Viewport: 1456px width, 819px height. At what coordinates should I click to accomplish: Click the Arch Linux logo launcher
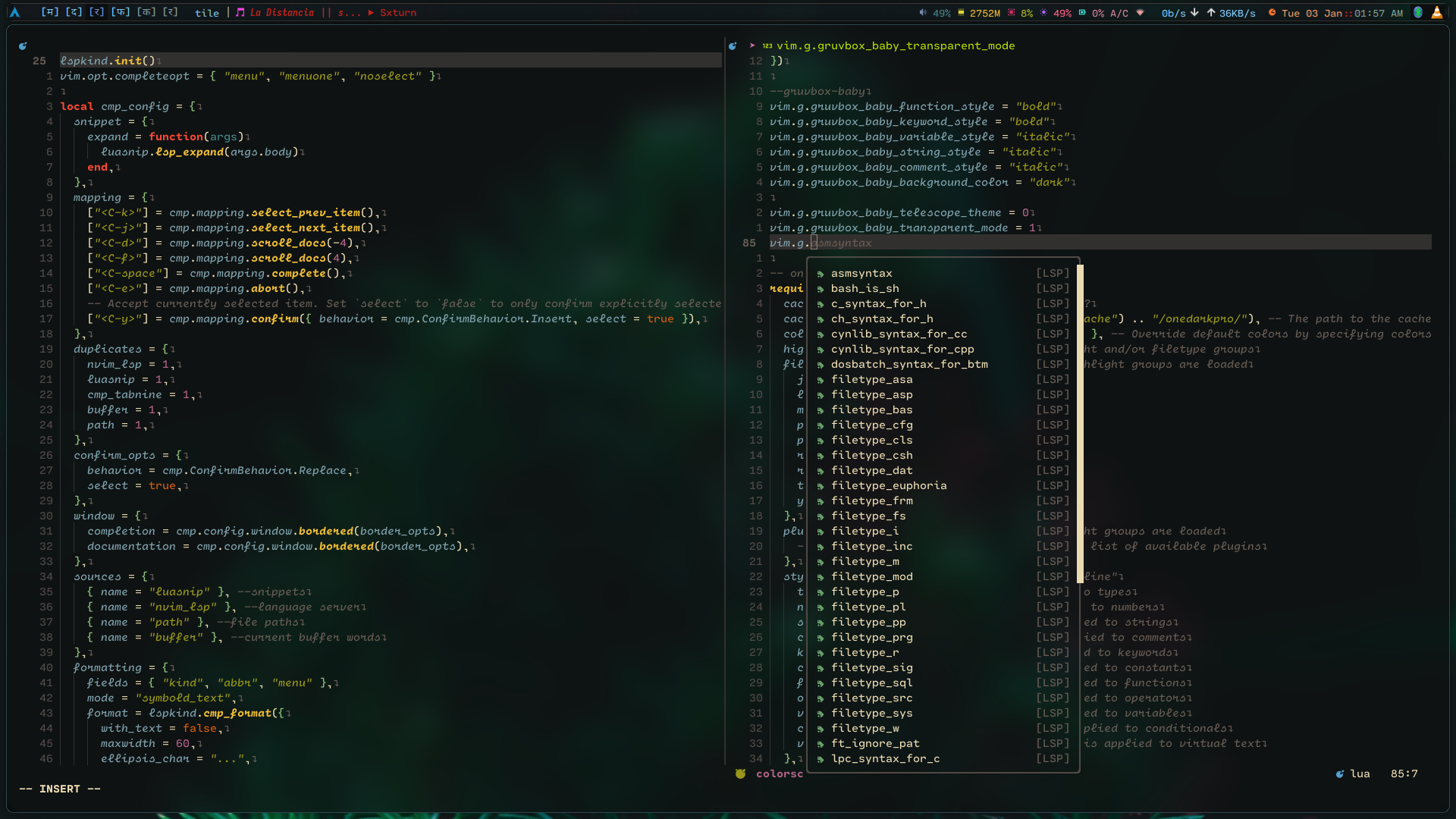tap(14, 13)
